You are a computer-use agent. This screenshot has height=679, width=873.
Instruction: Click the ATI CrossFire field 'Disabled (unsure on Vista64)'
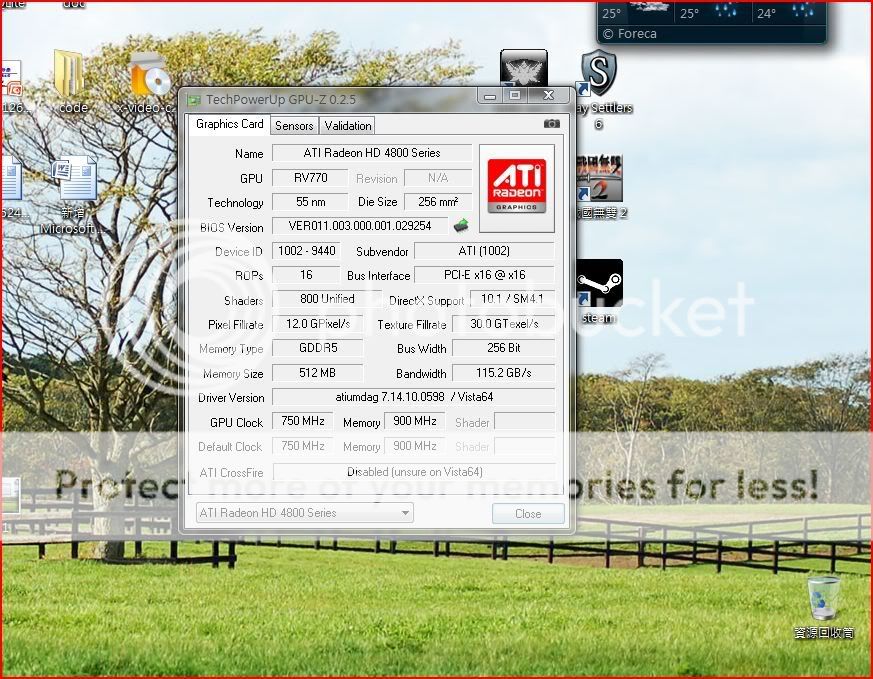(414, 472)
